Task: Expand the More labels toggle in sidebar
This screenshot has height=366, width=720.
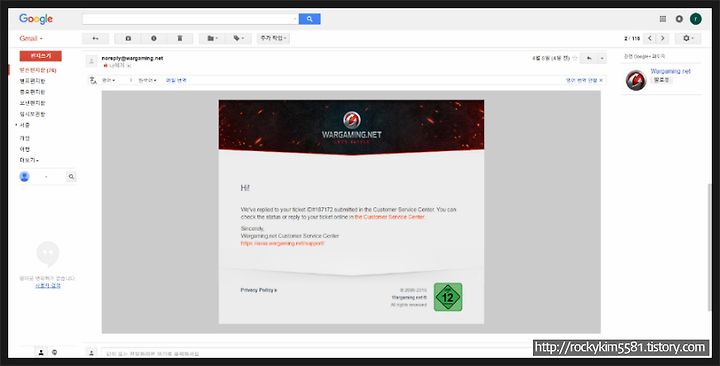Action: point(29,160)
